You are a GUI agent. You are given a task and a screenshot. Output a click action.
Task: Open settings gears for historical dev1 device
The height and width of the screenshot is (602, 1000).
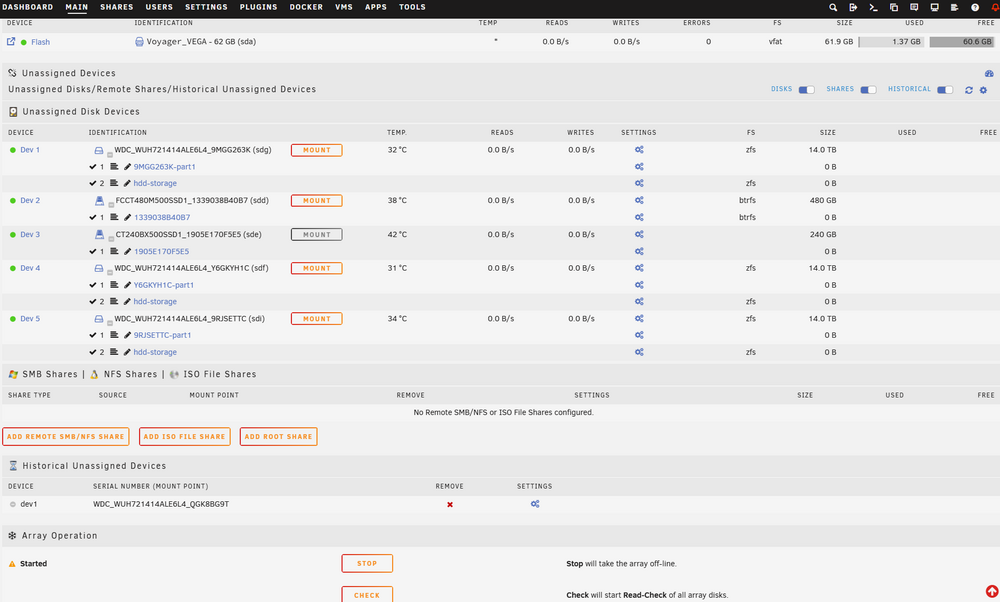(535, 504)
